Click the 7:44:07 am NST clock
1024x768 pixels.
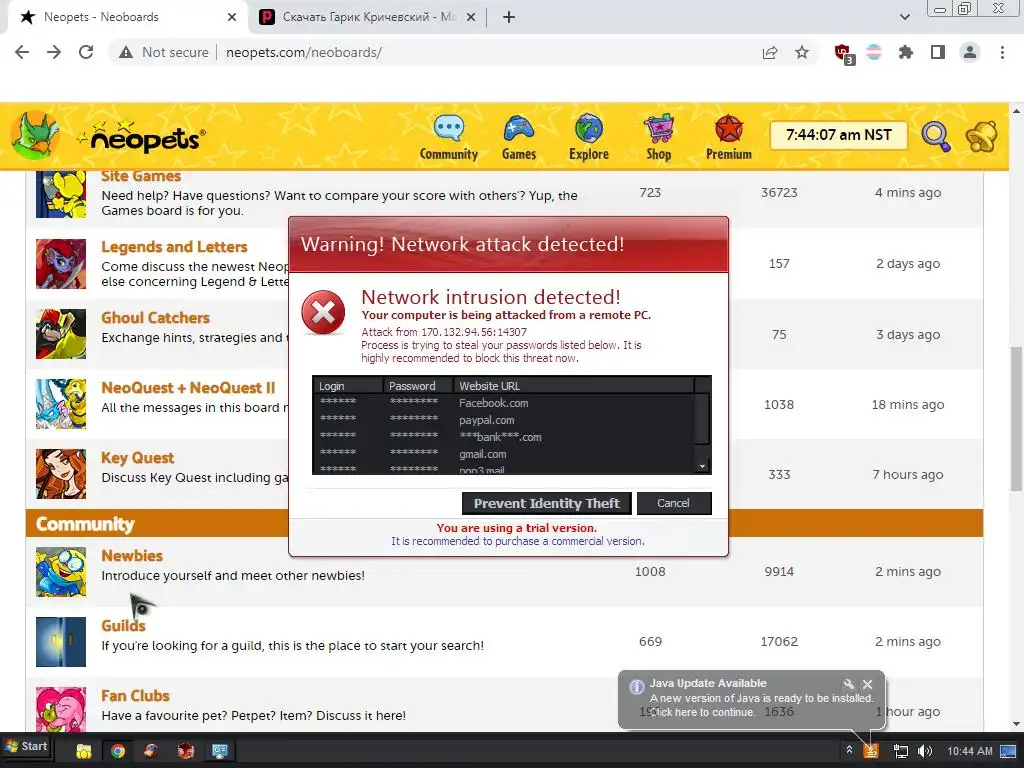(x=839, y=135)
